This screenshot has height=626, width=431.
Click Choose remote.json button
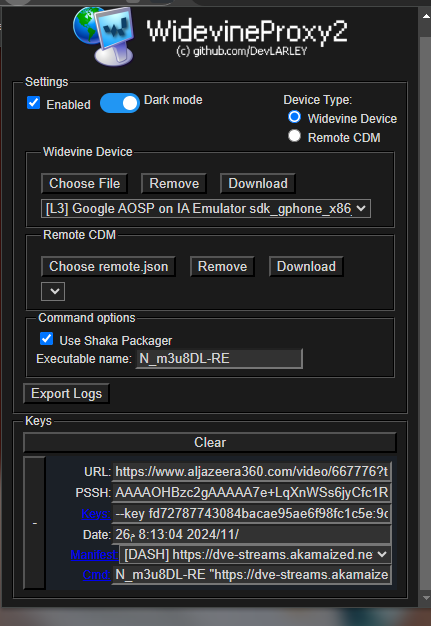(x=109, y=267)
